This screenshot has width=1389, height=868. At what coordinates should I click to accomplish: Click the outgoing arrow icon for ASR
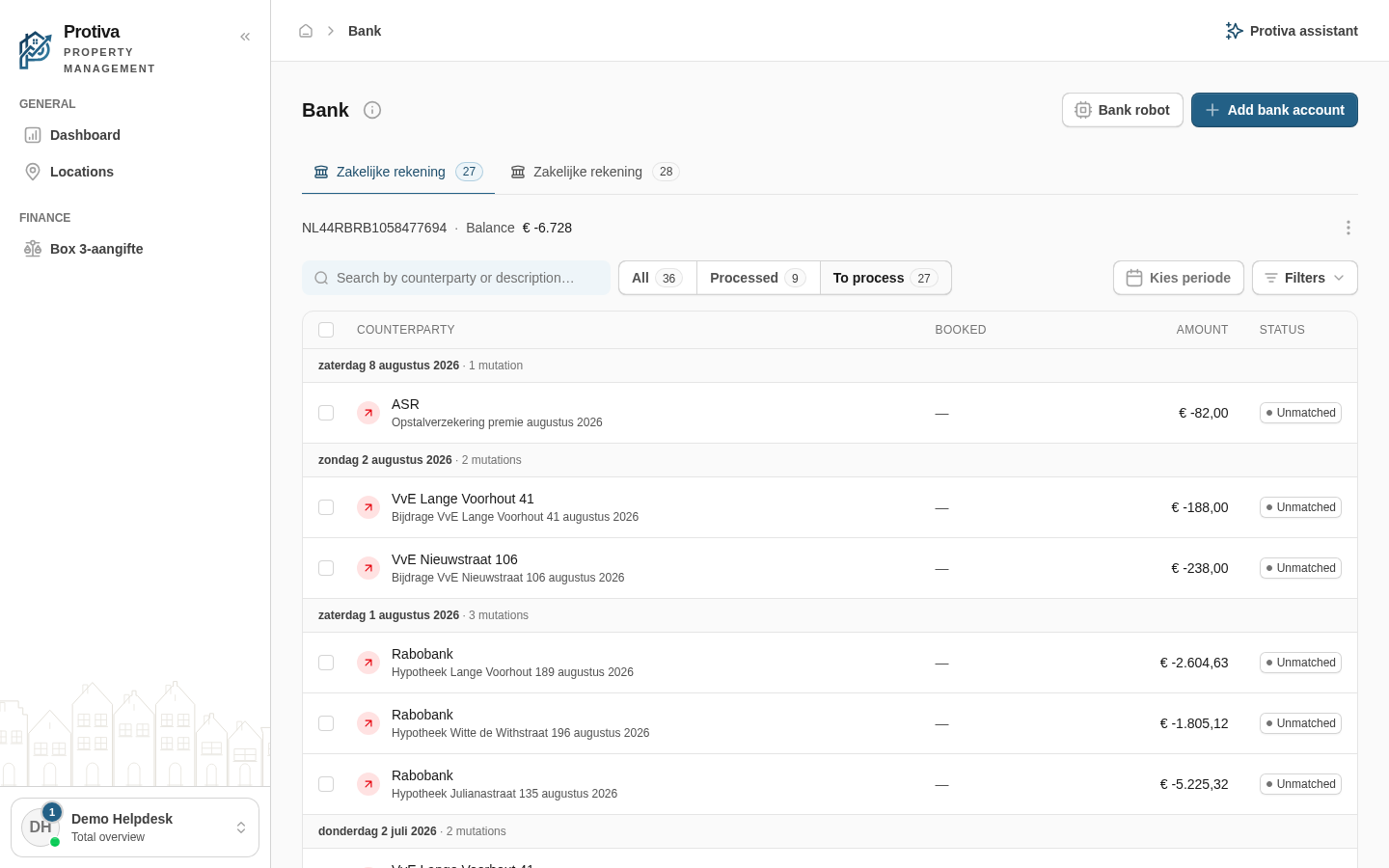click(x=368, y=413)
